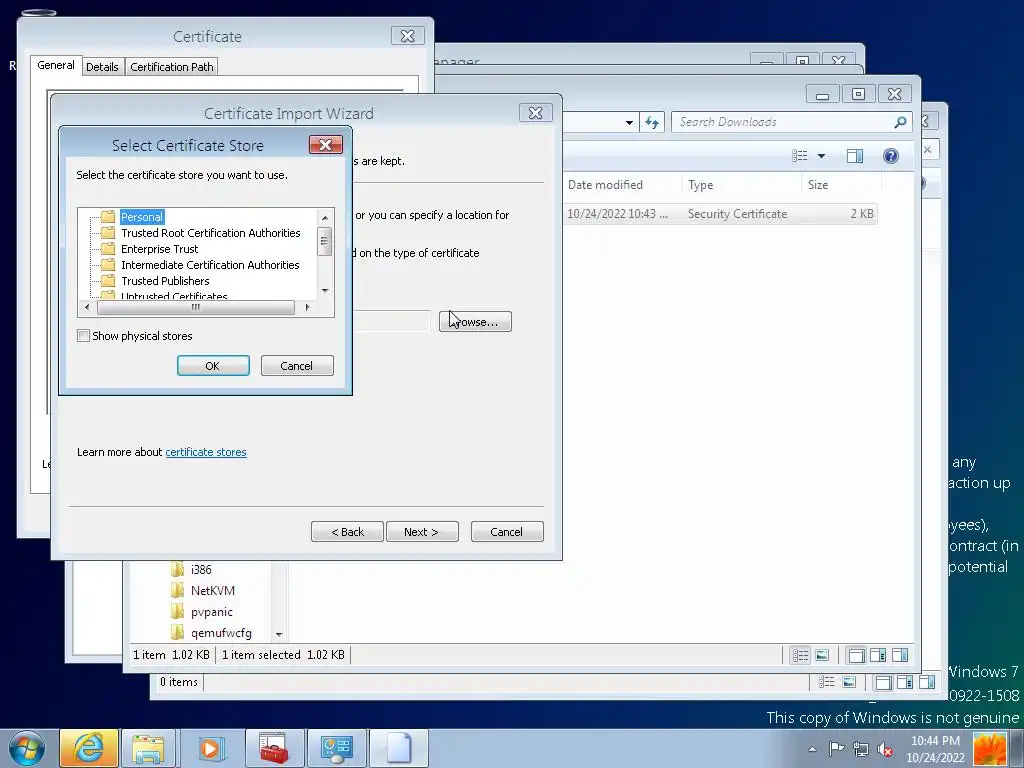Sort by Date modified column
This screenshot has height=768, width=1024.
click(x=605, y=185)
